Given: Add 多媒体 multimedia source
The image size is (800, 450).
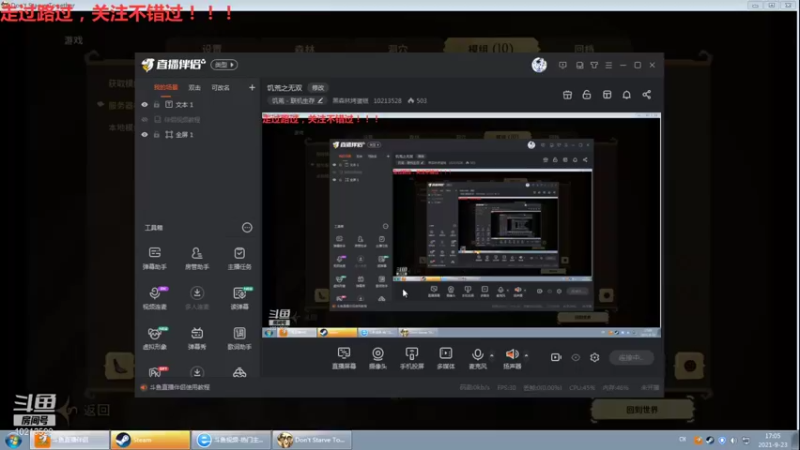Looking at the screenshot, I should point(445,358).
